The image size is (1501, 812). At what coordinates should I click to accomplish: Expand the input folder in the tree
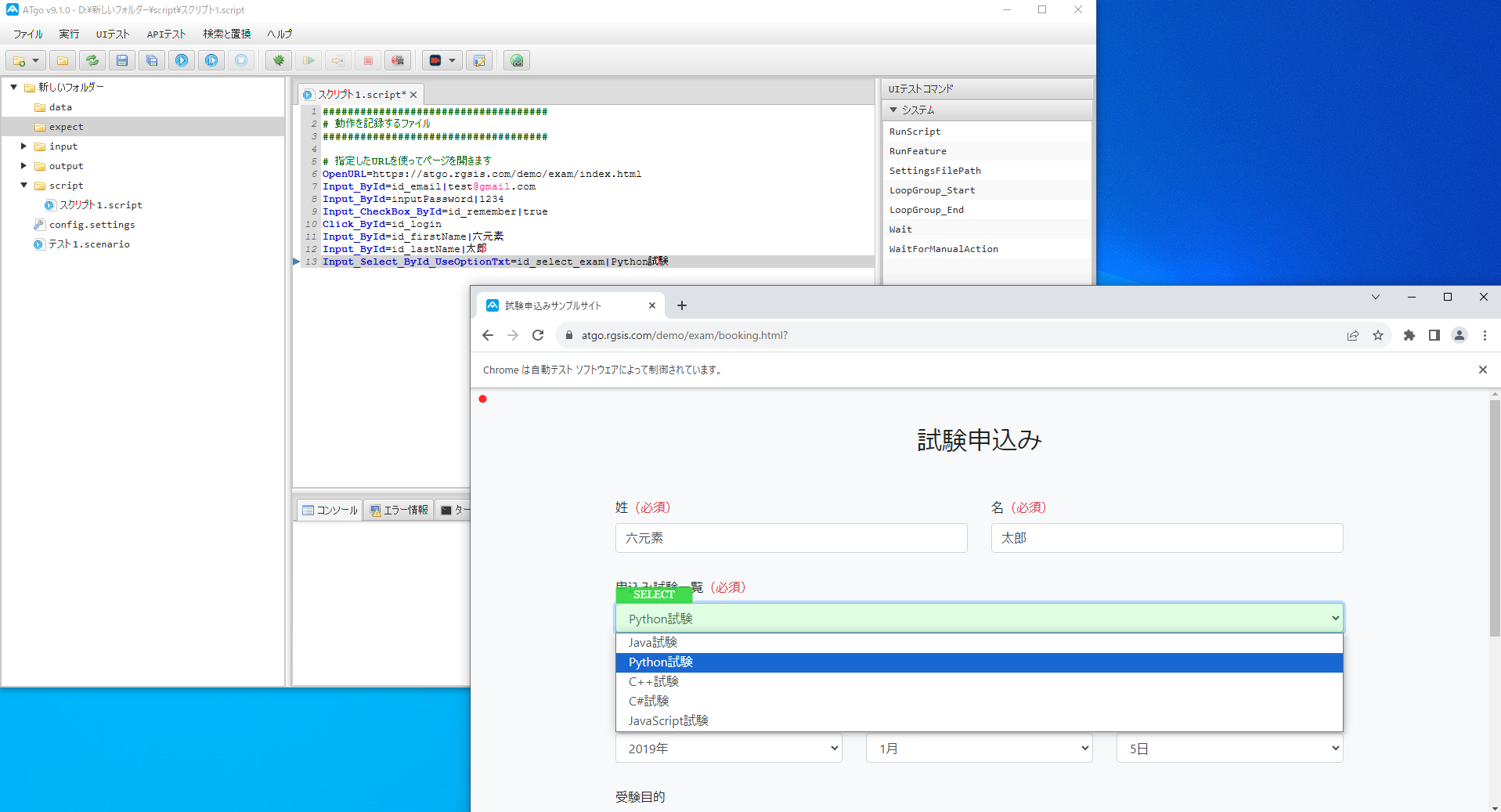(x=24, y=146)
